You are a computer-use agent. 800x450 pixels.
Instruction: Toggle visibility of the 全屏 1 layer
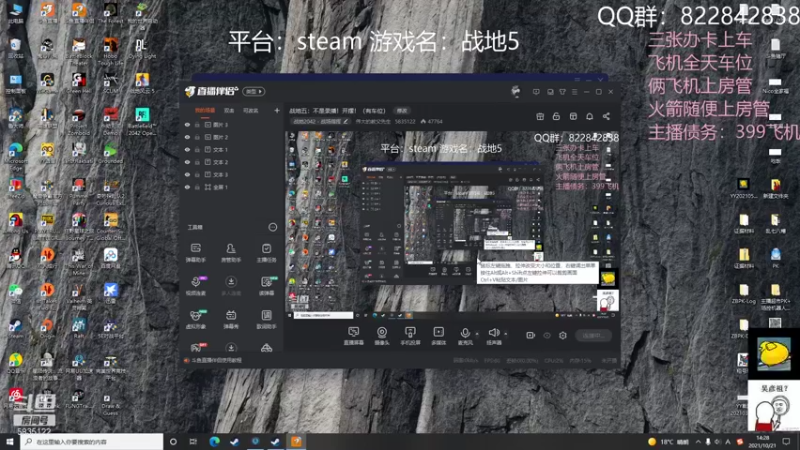click(187, 187)
